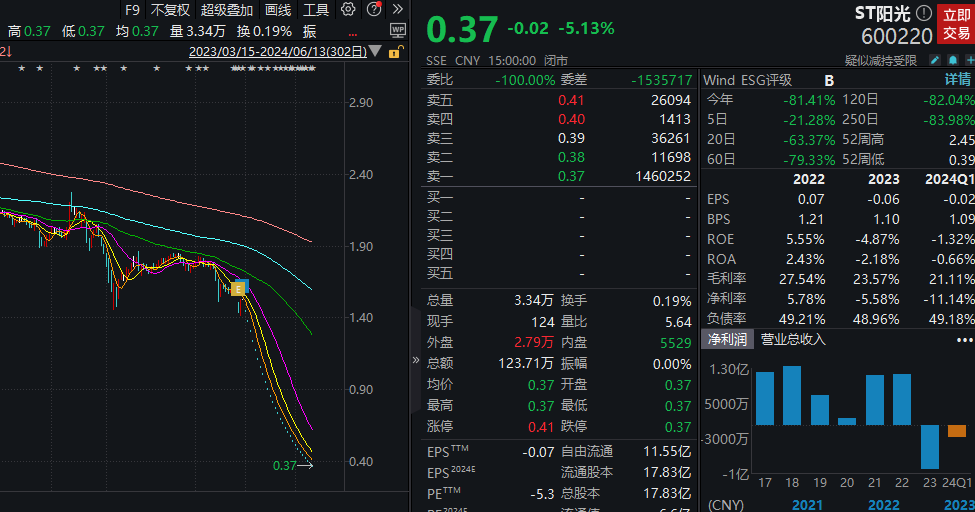The image size is (975, 512).
Task: Click the Wind ESG评级 B rating
Action: 829,80
